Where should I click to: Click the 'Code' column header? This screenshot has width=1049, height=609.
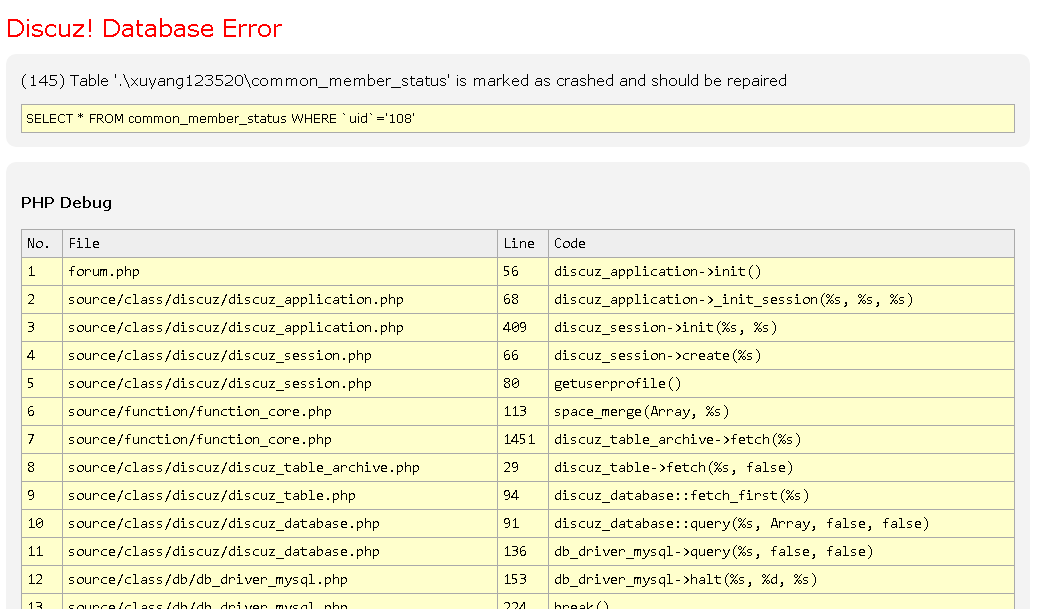point(781,244)
